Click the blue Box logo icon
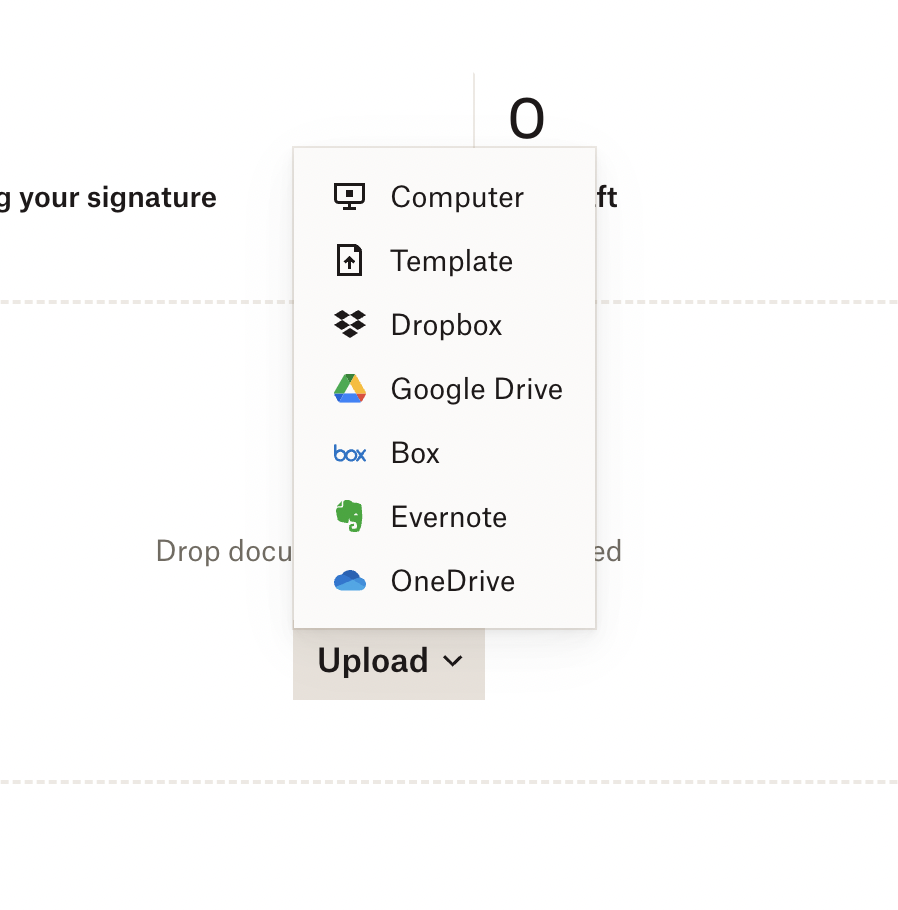Screen dimensions: 898x910 (x=349, y=454)
